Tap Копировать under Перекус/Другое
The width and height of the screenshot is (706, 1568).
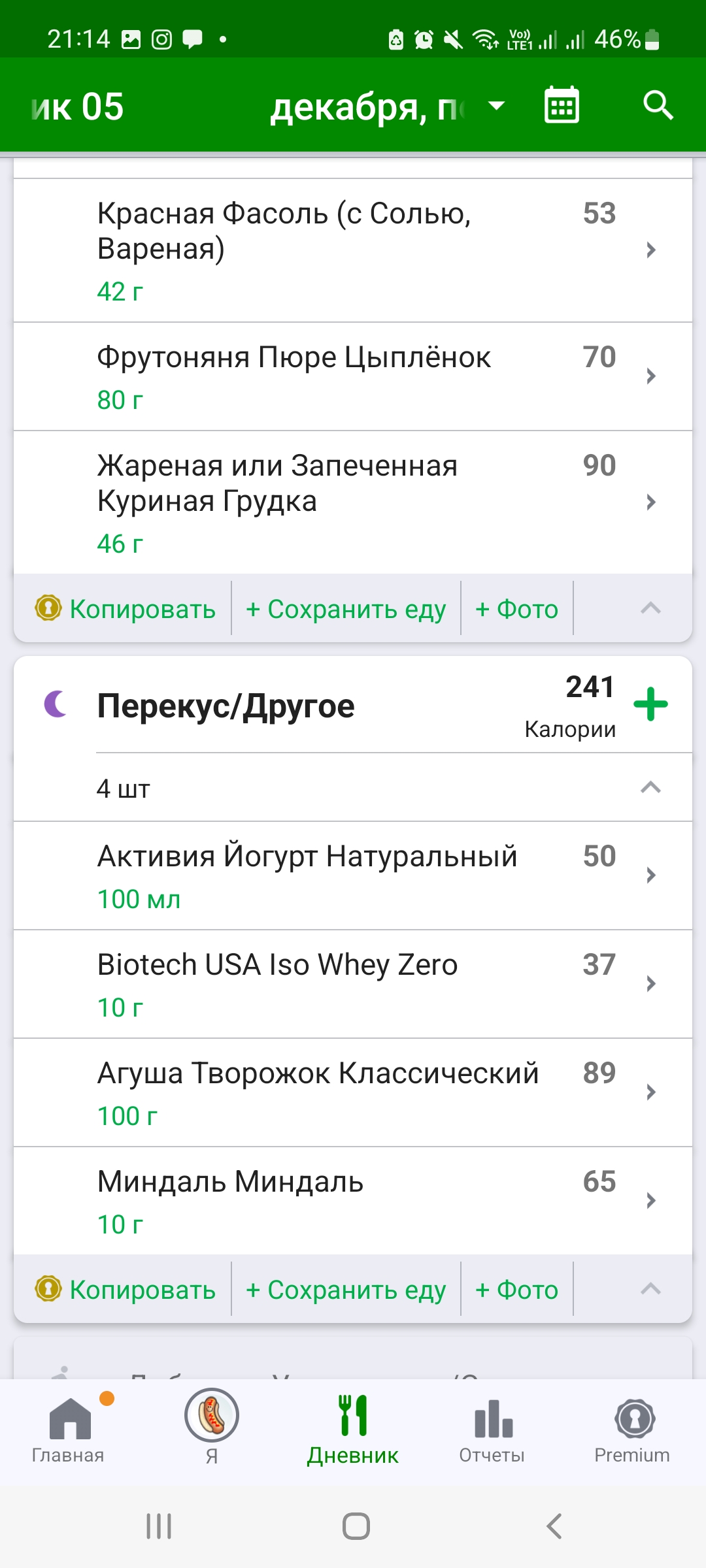(x=126, y=1290)
